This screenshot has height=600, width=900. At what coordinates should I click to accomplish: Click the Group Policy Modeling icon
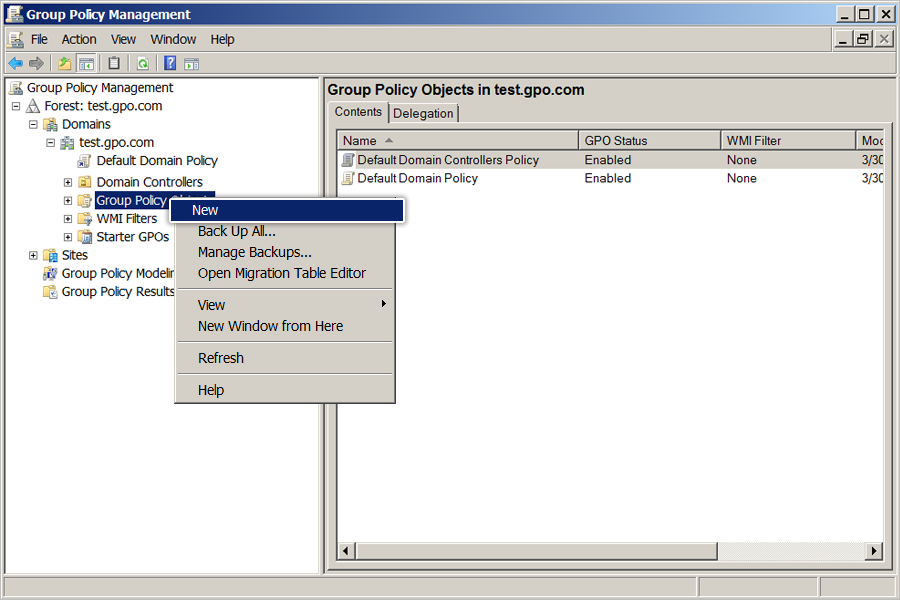[x=51, y=273]
